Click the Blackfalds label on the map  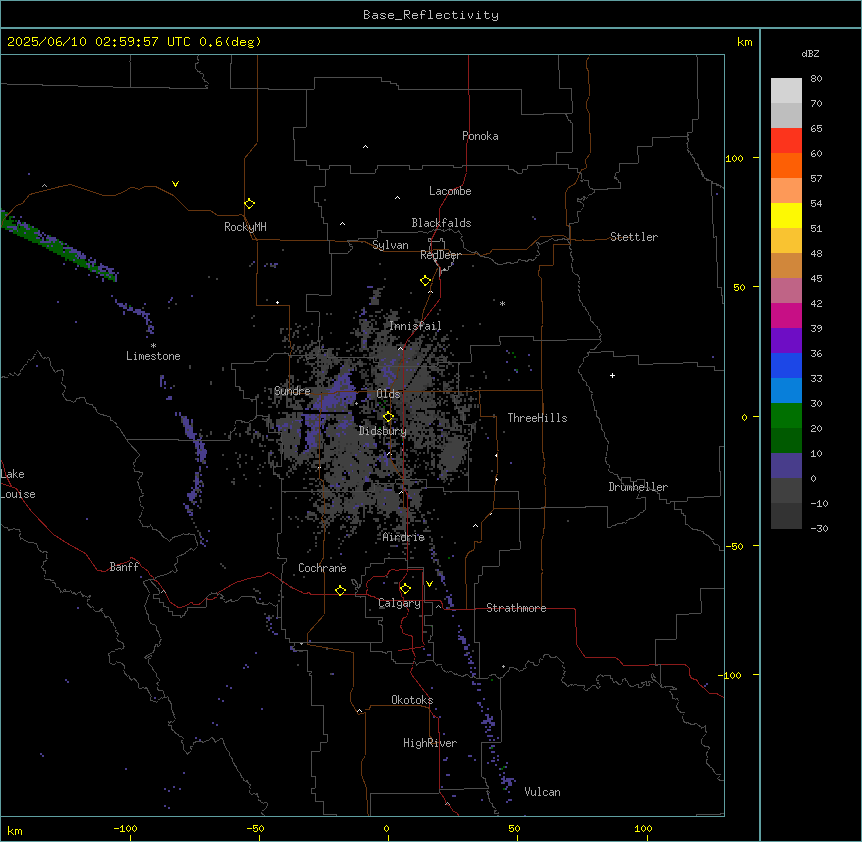point(441,223)
